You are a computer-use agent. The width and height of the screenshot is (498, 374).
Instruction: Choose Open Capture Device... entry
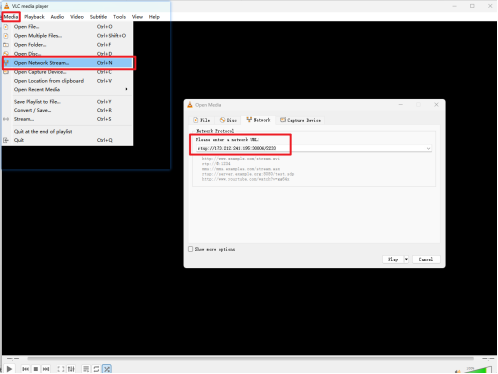coord(68,72)
